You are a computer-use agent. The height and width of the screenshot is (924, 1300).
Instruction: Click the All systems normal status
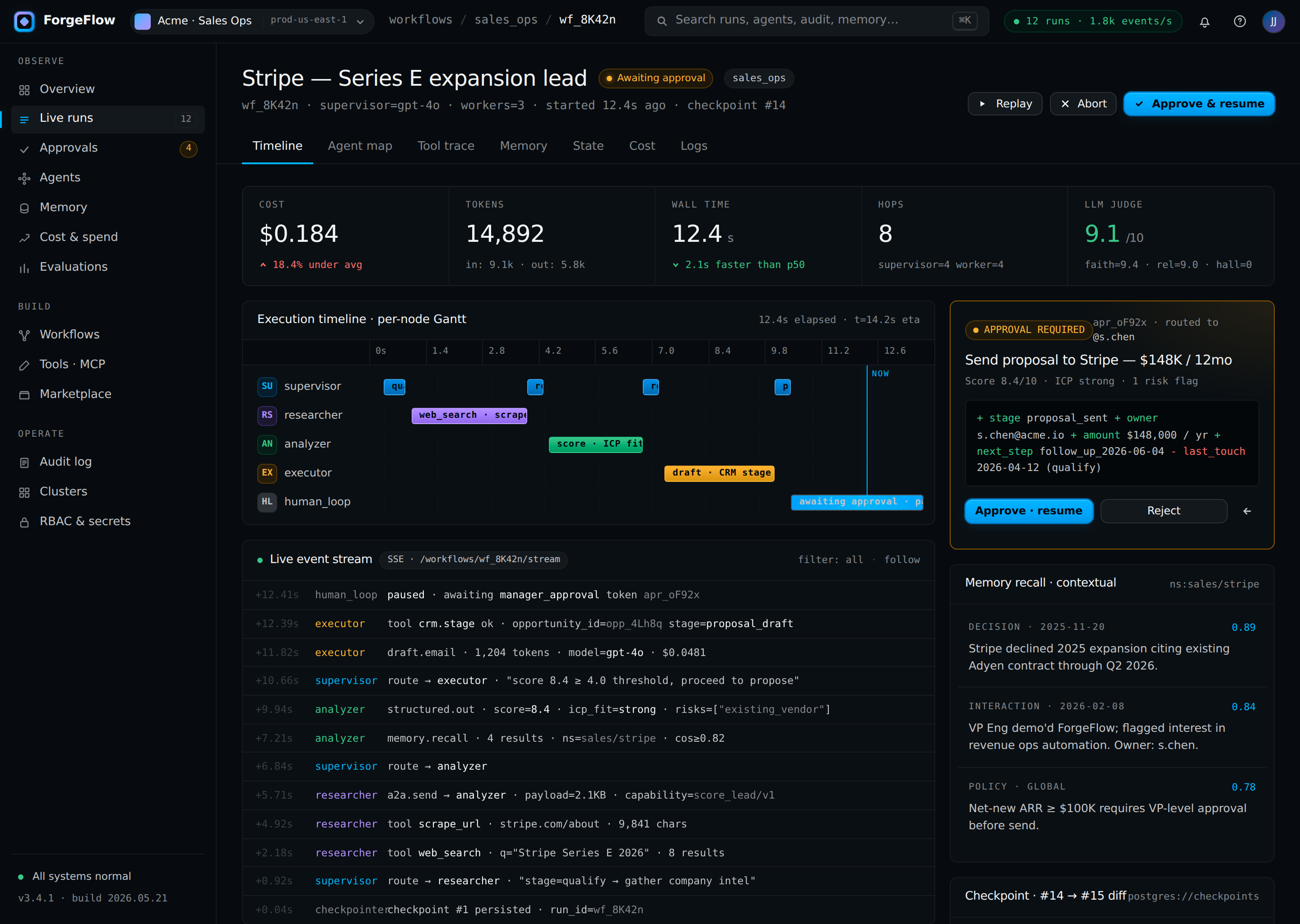coord(74,877)
